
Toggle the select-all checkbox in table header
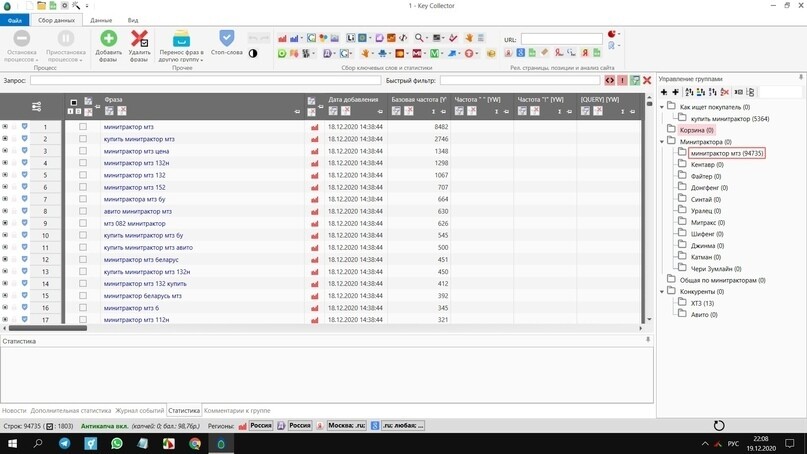pyautogui.click(x=74, y=102)
